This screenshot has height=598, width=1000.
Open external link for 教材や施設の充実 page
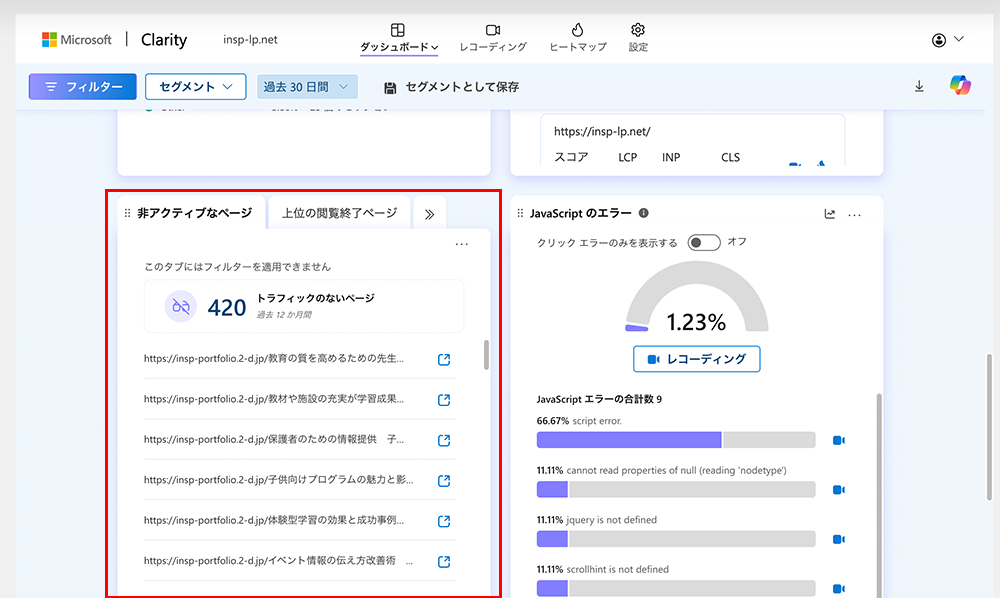(444, 400)
